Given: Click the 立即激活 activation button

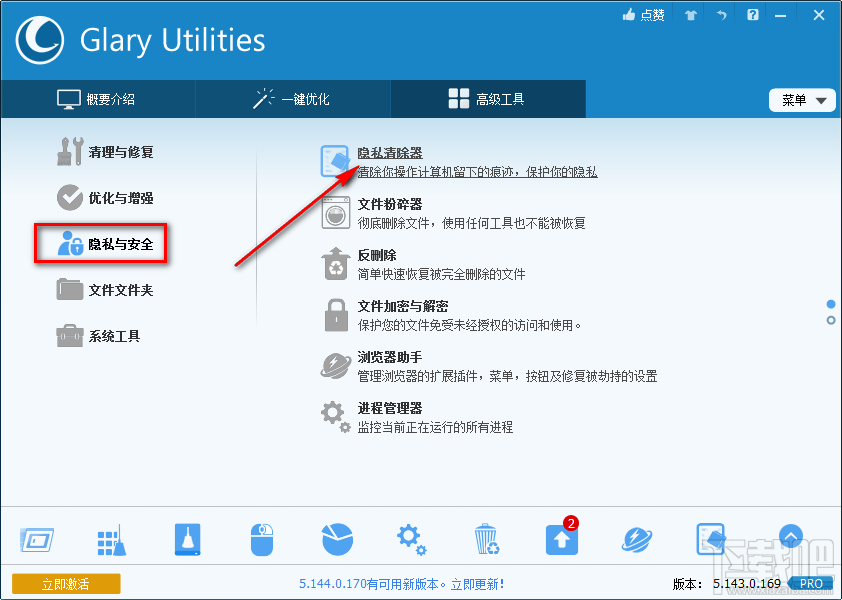Looking at the screenshot, I should [65, 583].
